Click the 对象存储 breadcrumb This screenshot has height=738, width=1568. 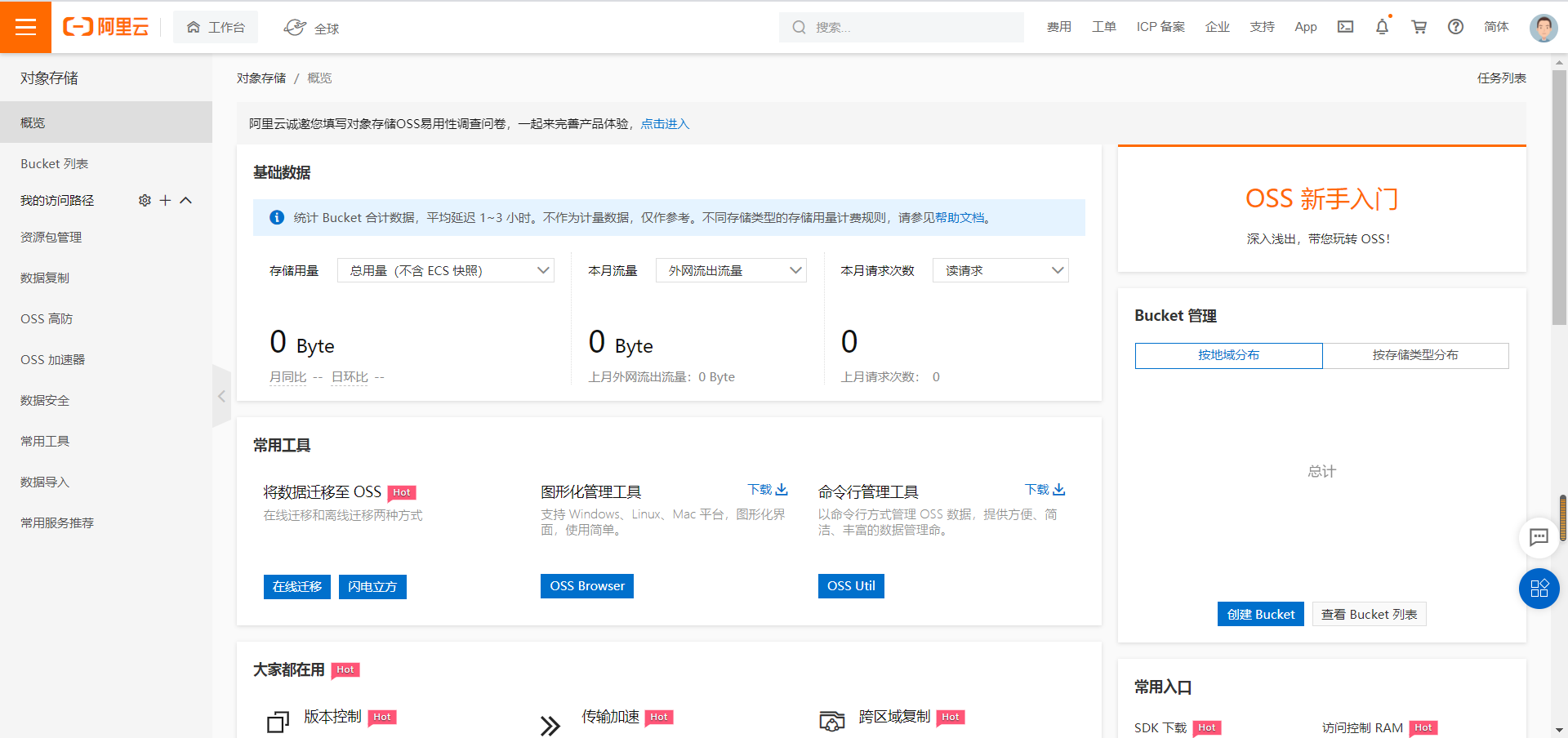tap(261, 78)
